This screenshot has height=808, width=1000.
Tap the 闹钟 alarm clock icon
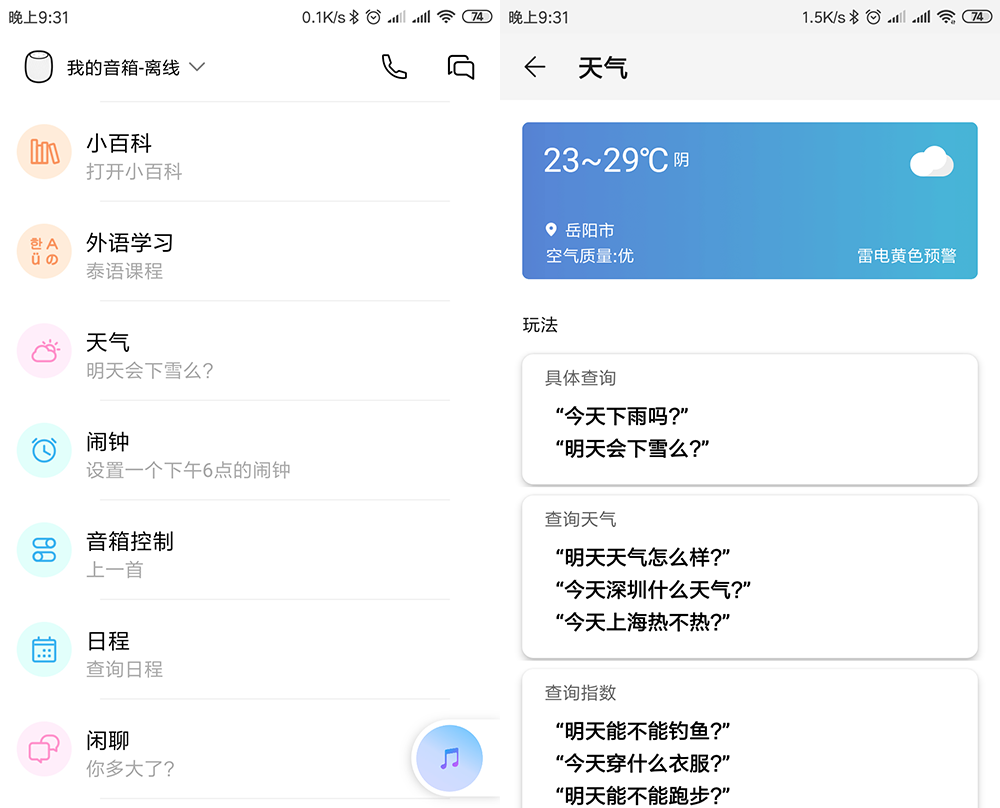tap(44, 450)
